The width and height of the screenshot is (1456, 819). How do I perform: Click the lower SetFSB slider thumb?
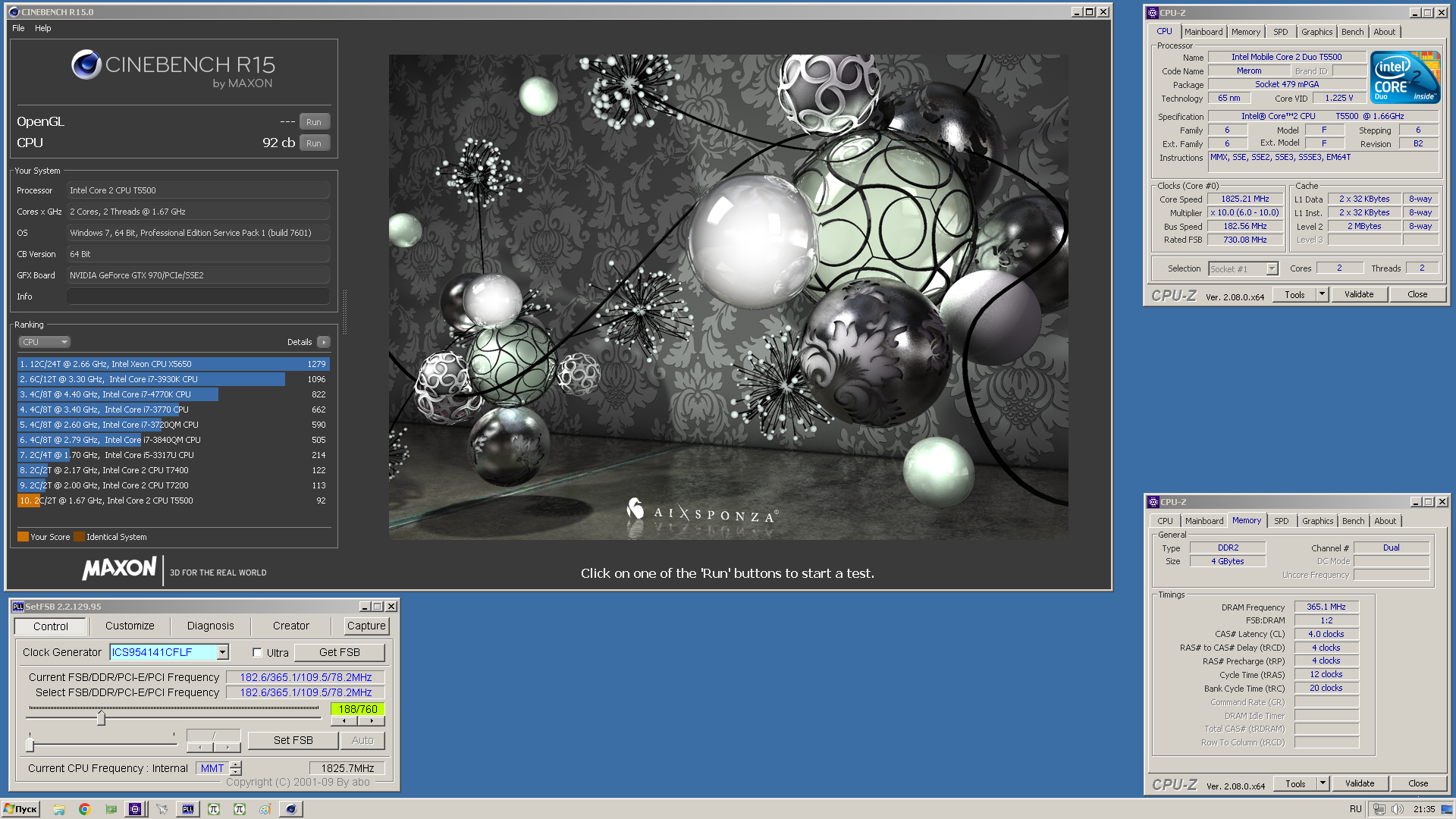click(x=30, y=744)
